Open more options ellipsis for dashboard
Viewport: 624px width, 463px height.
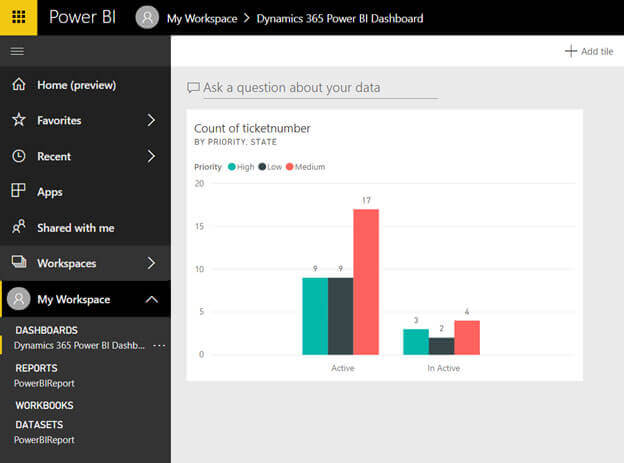(x=159, y=346)
